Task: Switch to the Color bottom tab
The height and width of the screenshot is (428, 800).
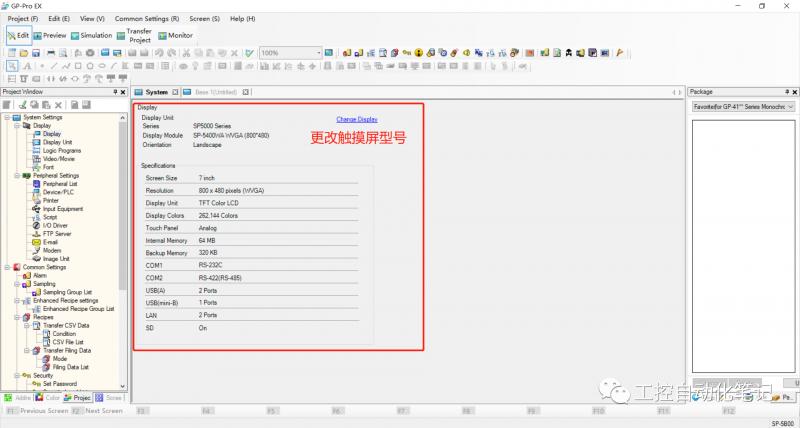Action: [48, 398]
